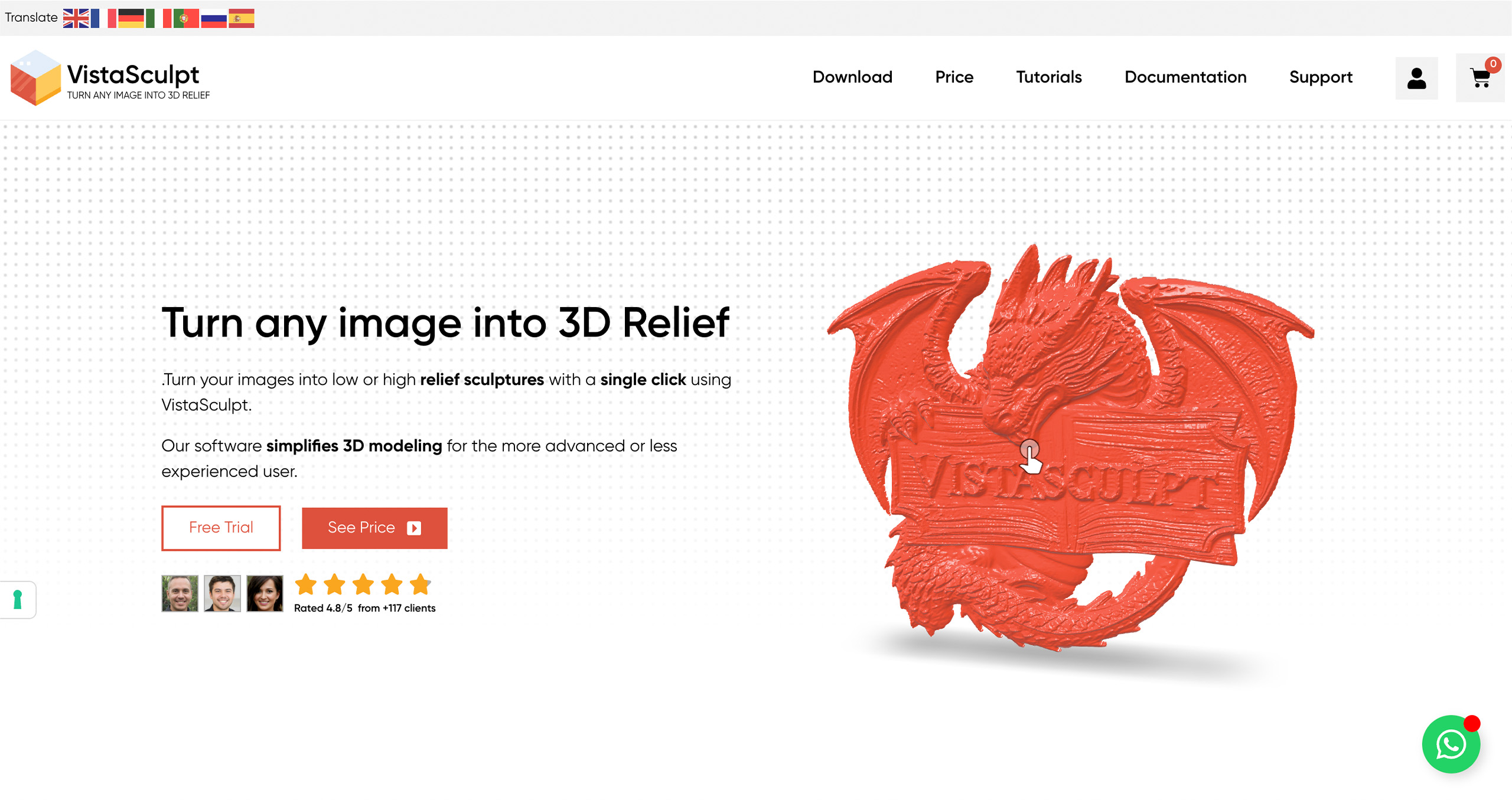Open the WhatsApp chat bubble

point(1451,744)
